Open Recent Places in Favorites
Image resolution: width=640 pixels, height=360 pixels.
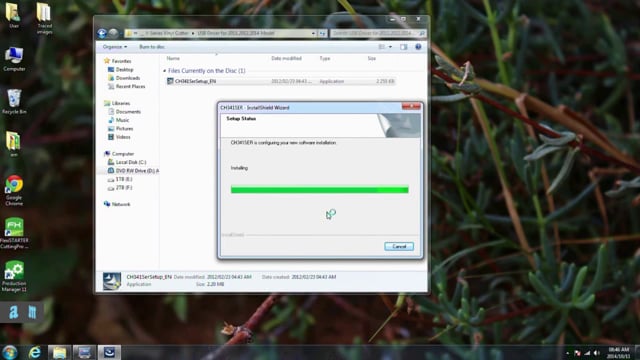(130, 87)
